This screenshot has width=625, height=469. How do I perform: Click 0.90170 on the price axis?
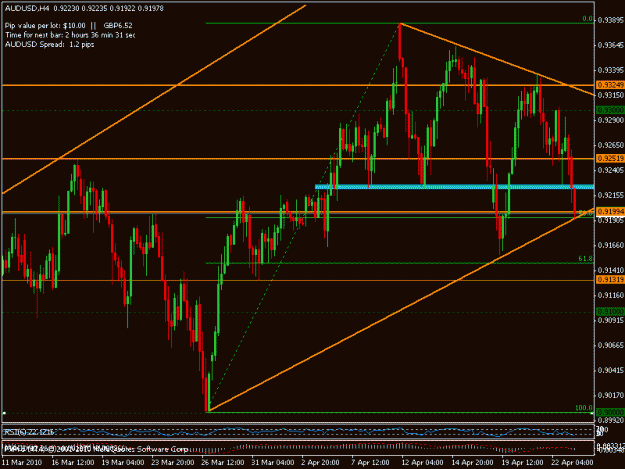point(611,395)
